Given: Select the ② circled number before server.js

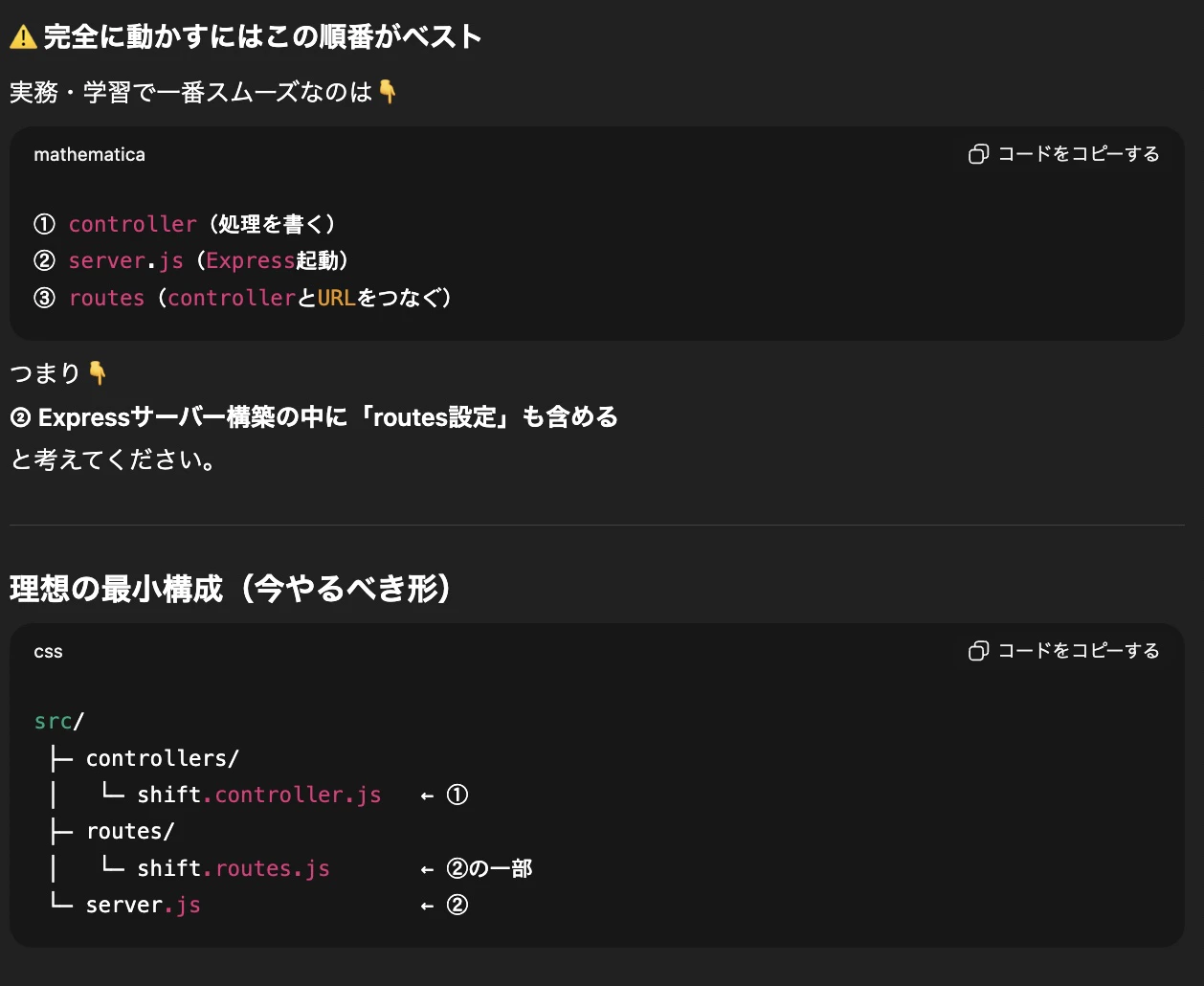Looking at the screenshot, I should pos(43,260).
